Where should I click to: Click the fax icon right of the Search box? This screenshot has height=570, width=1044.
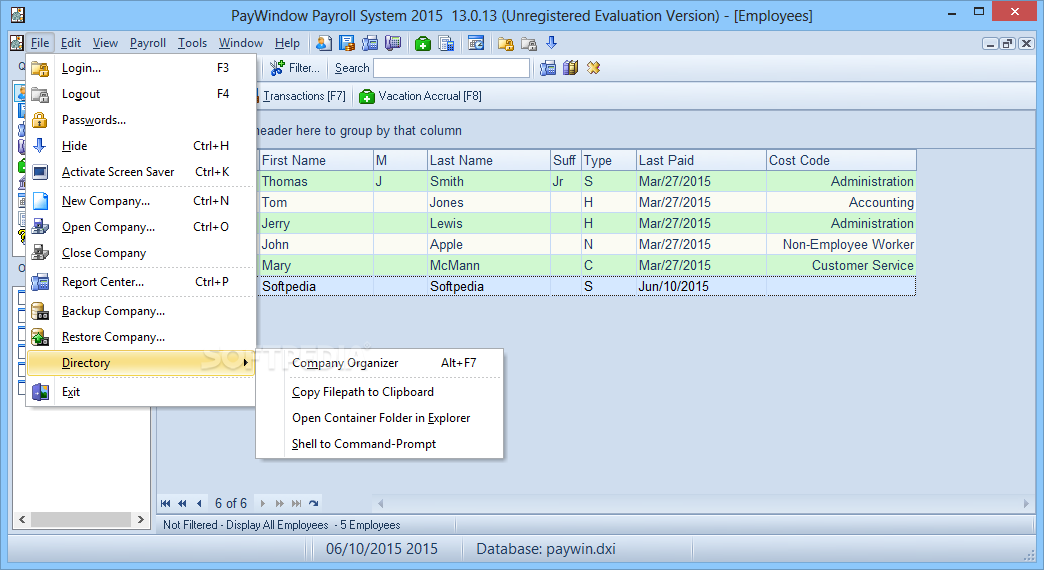(x=548, y=68)
